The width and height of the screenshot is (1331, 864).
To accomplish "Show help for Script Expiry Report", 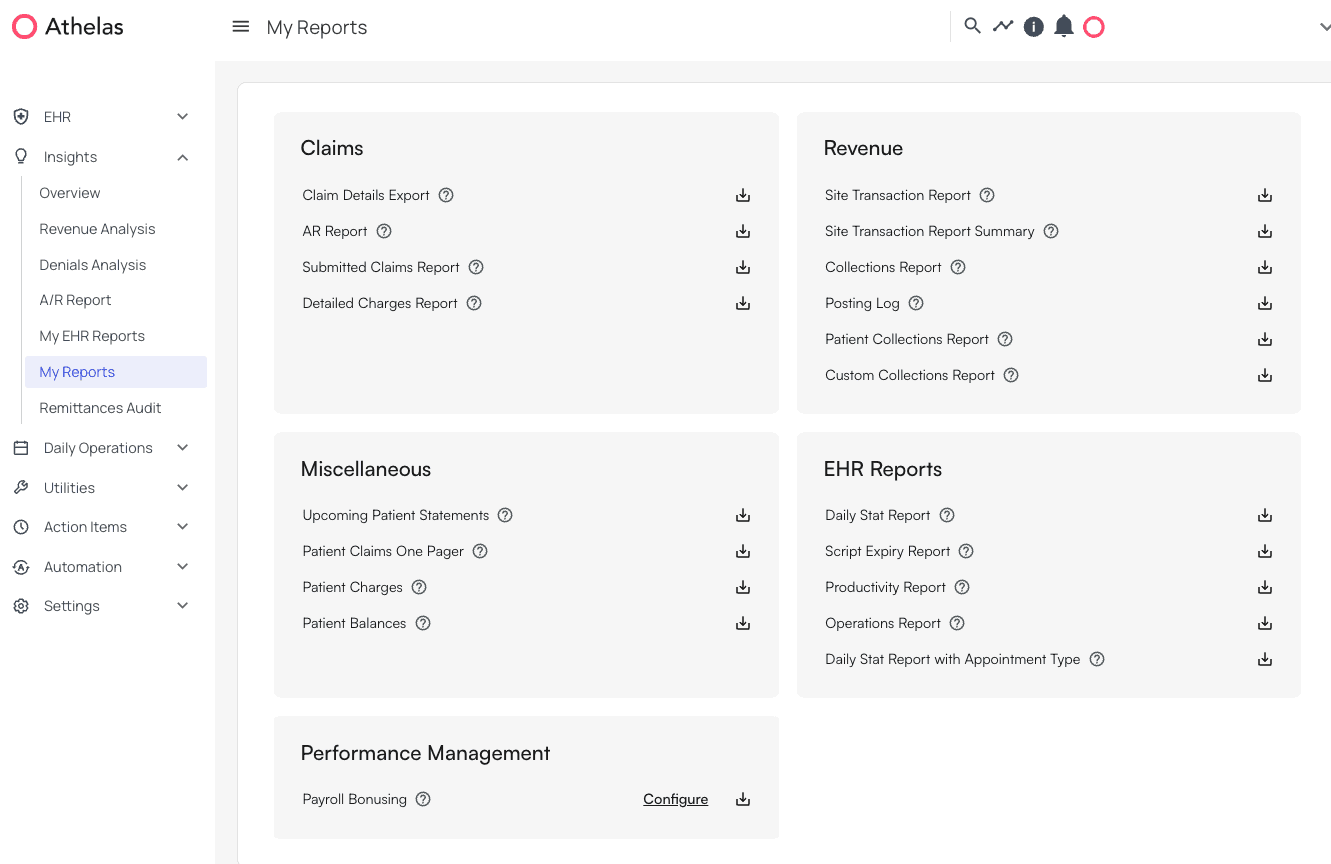I will tap(966, 552).
